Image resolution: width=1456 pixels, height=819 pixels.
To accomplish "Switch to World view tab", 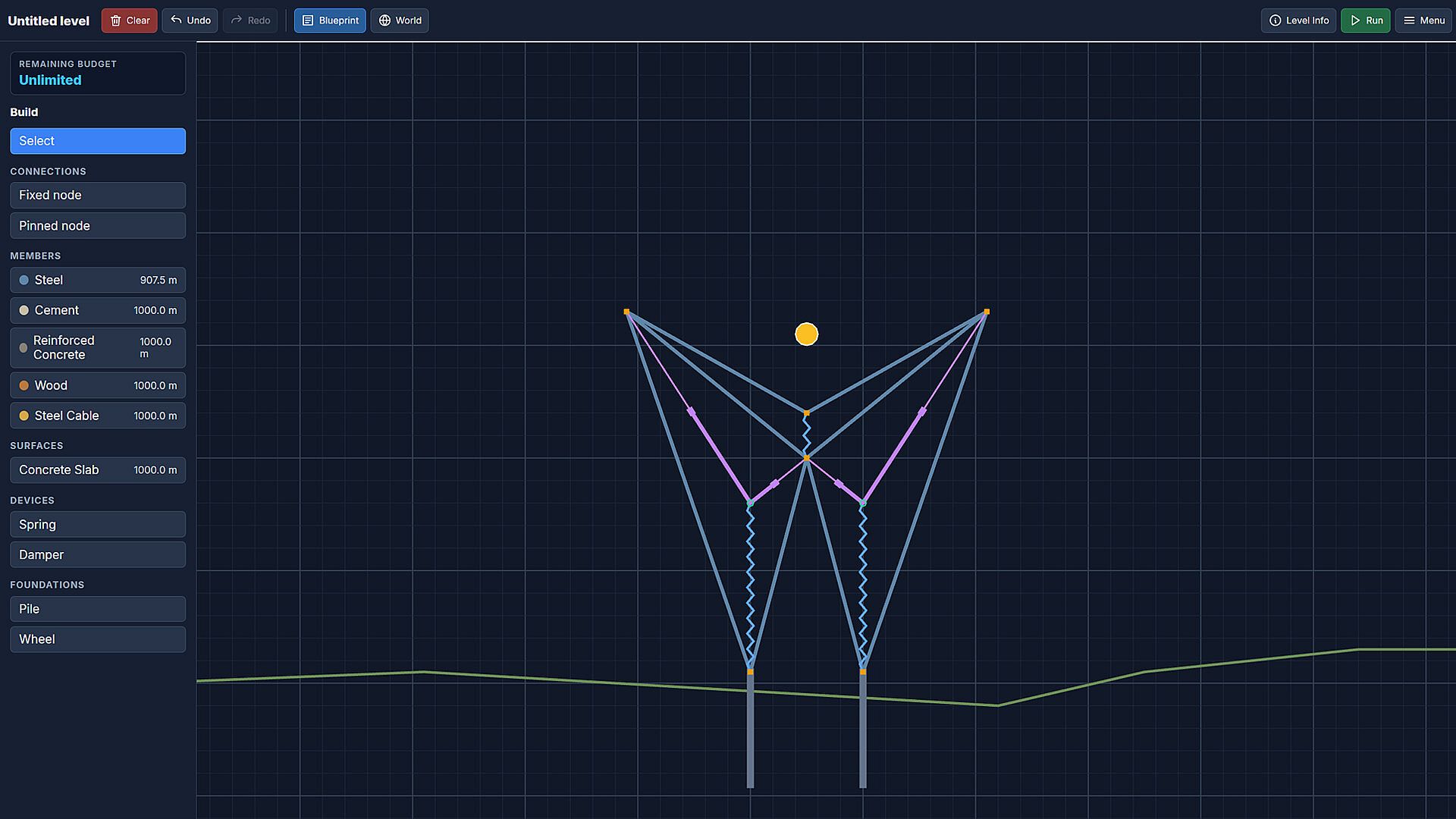I will click(400, 20).
